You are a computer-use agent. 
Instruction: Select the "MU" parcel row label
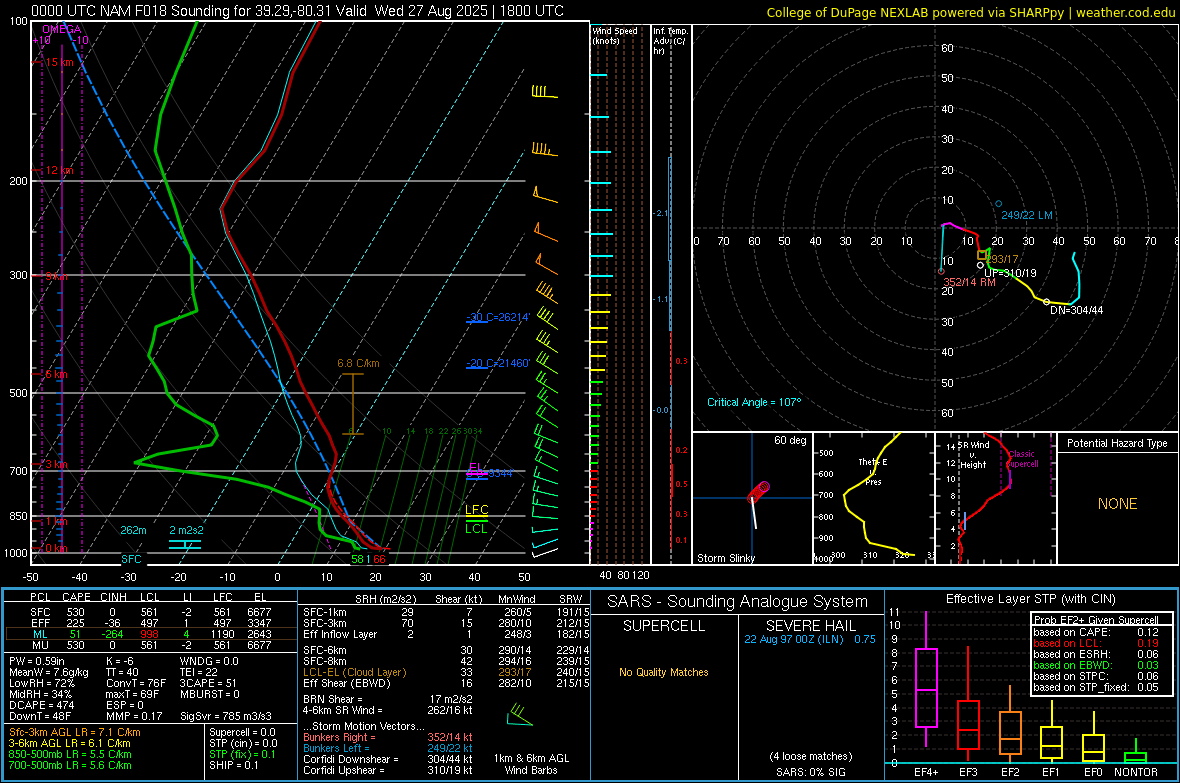(x=40, y=645)
